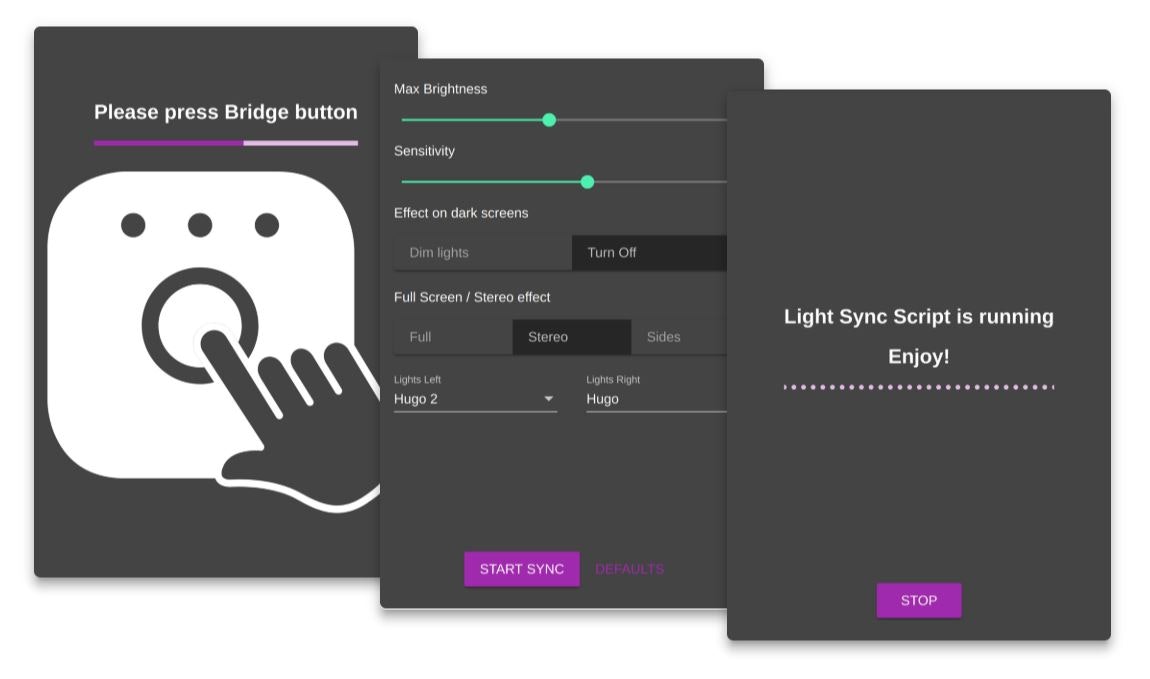This screenshot has height=679, width=1150.
Task: Stop the running Light Sync script
Action: point(918,600)
